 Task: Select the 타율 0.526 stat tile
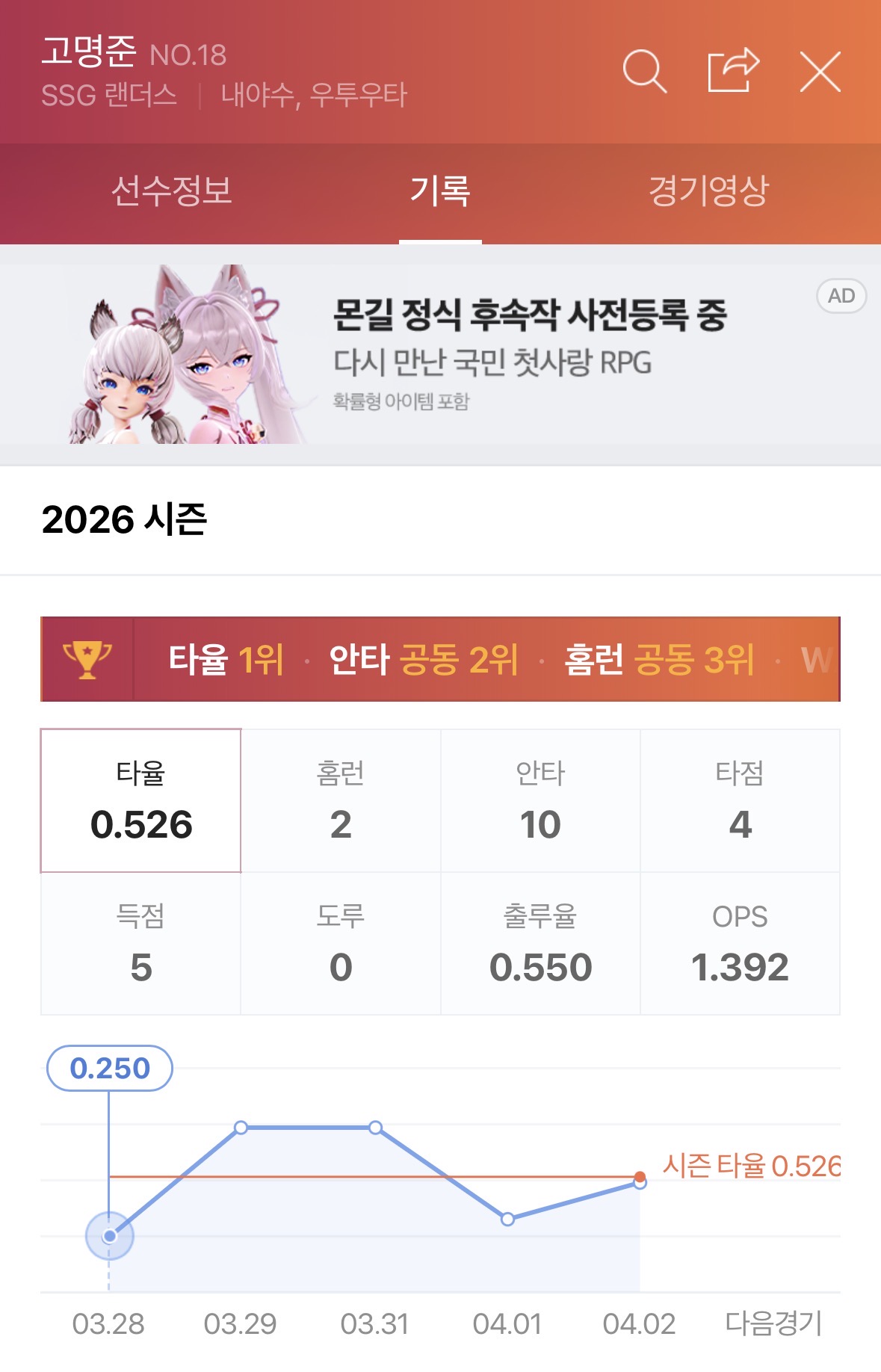(141, 800)
